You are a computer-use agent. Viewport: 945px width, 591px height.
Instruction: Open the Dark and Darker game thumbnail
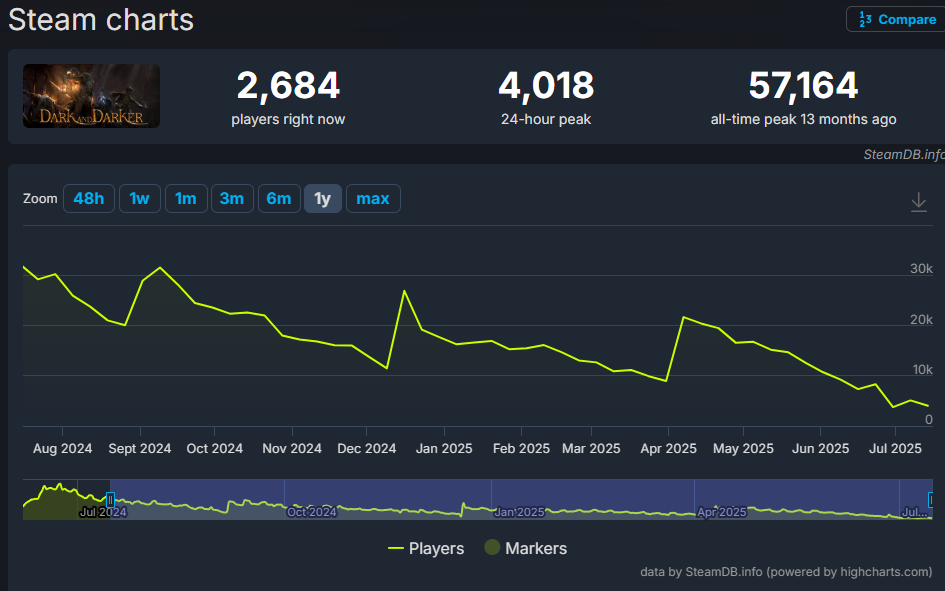[x=92, y=96]
